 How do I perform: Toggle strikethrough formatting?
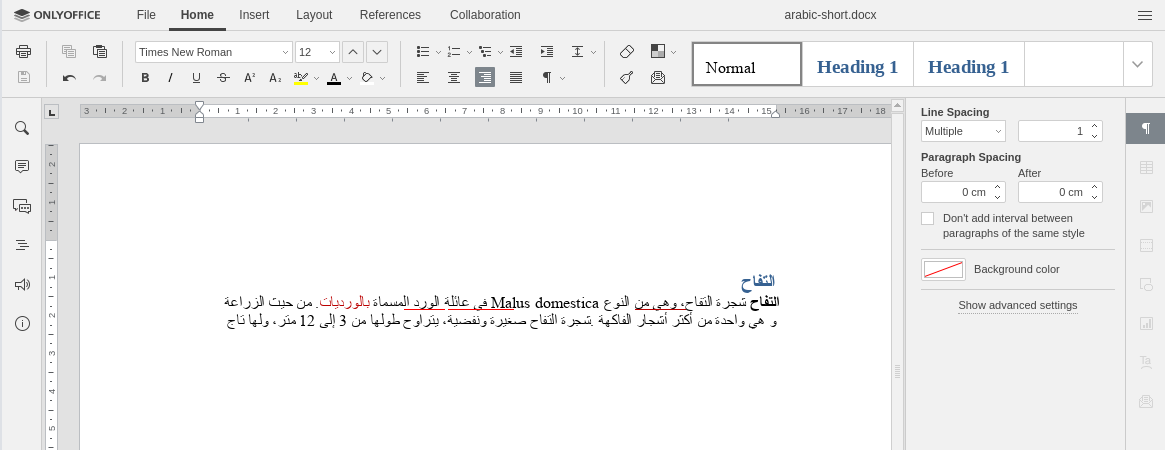pos(223,77)
